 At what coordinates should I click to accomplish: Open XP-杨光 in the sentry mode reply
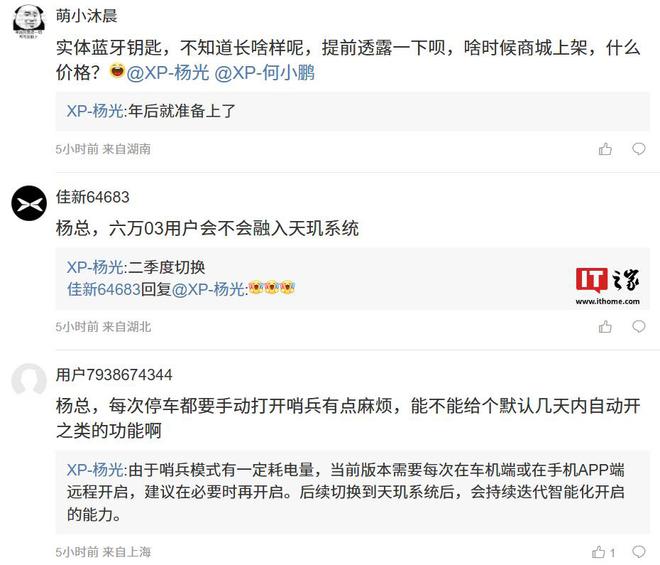coord(95,469)
